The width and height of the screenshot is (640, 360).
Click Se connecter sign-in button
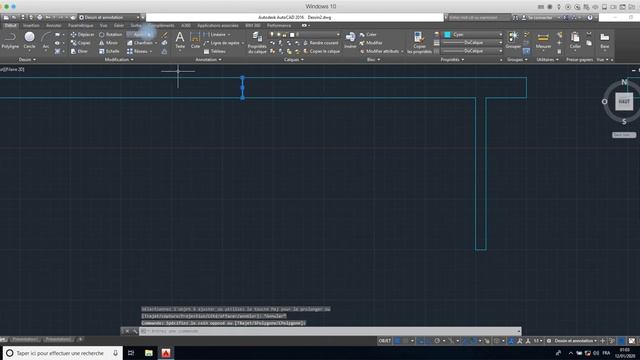[537, 18]
